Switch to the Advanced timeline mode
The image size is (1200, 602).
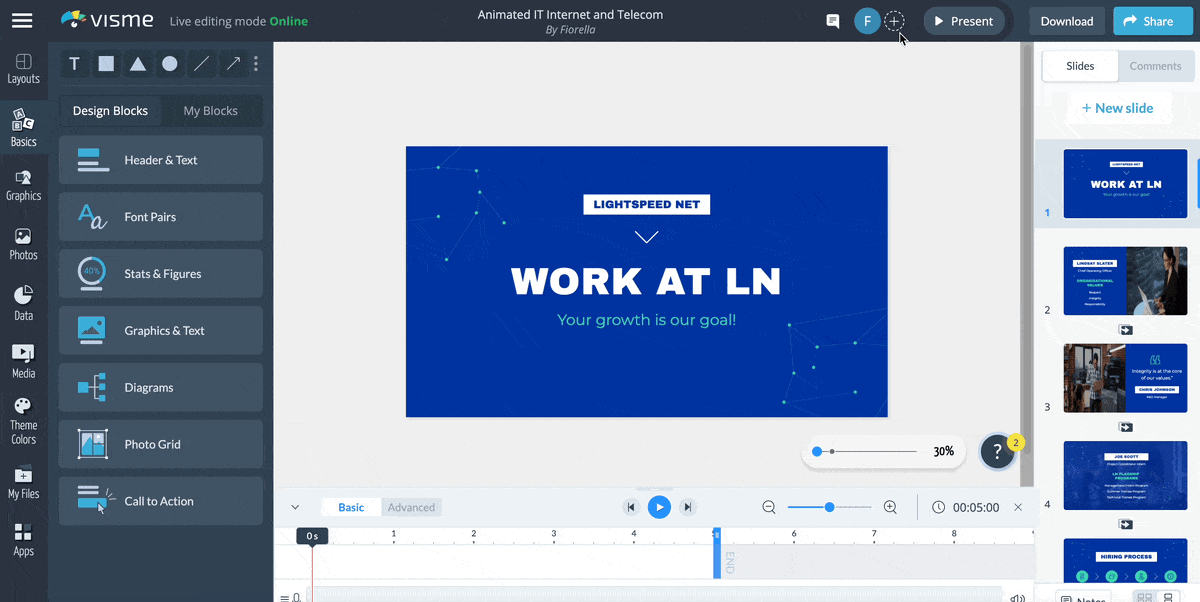tap(411, 507)
